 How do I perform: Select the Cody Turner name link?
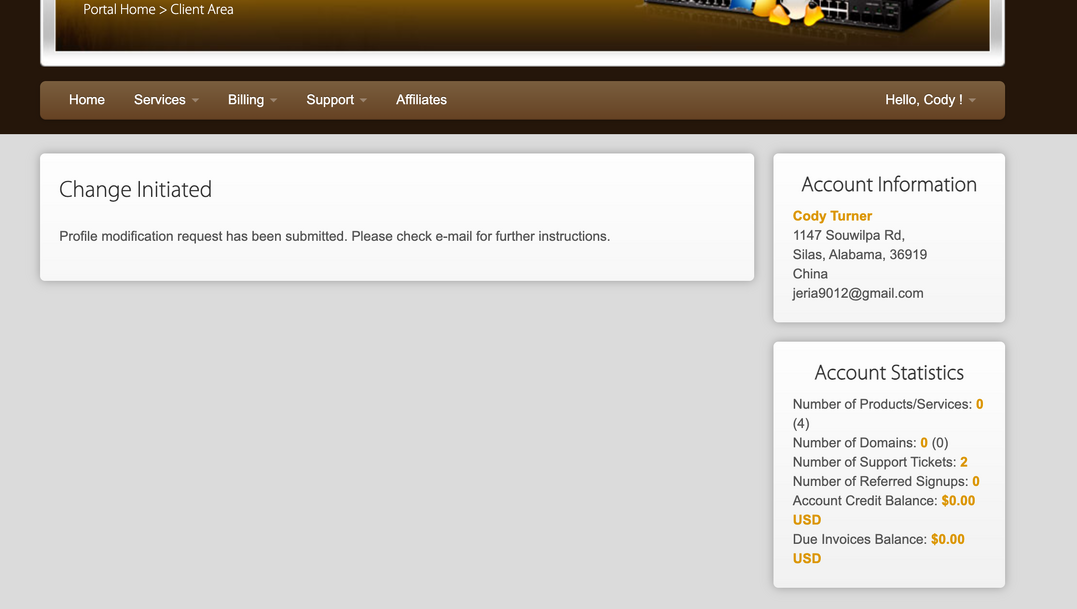click(832, 216)
